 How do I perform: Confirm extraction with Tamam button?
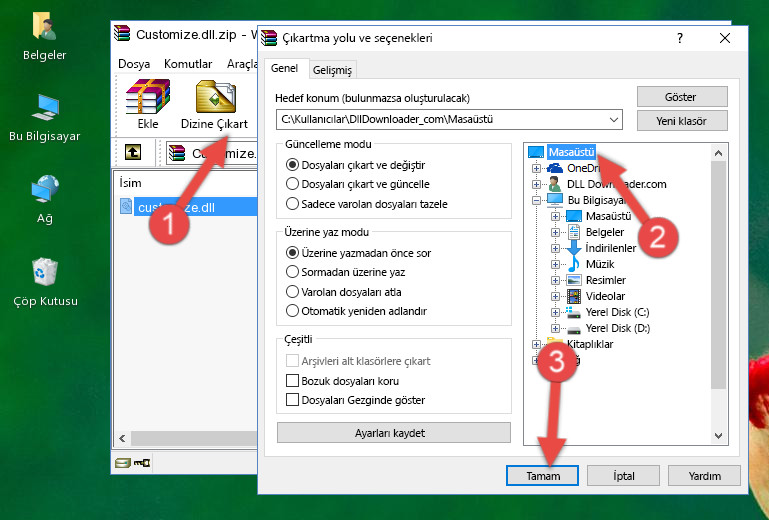point(542,475)
